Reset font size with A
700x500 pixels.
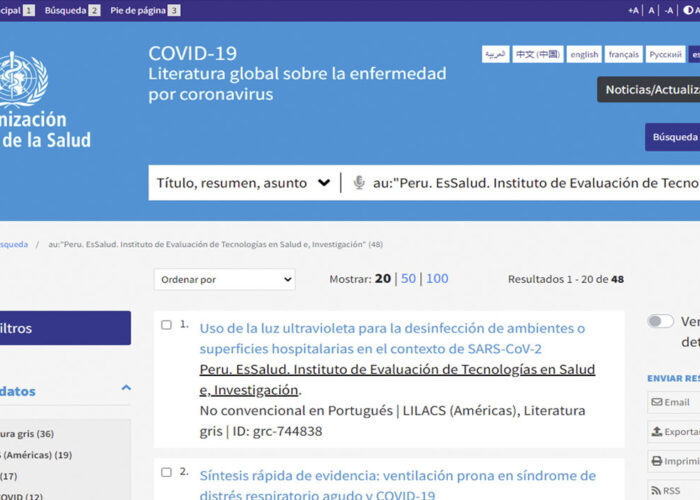point(651,10)
